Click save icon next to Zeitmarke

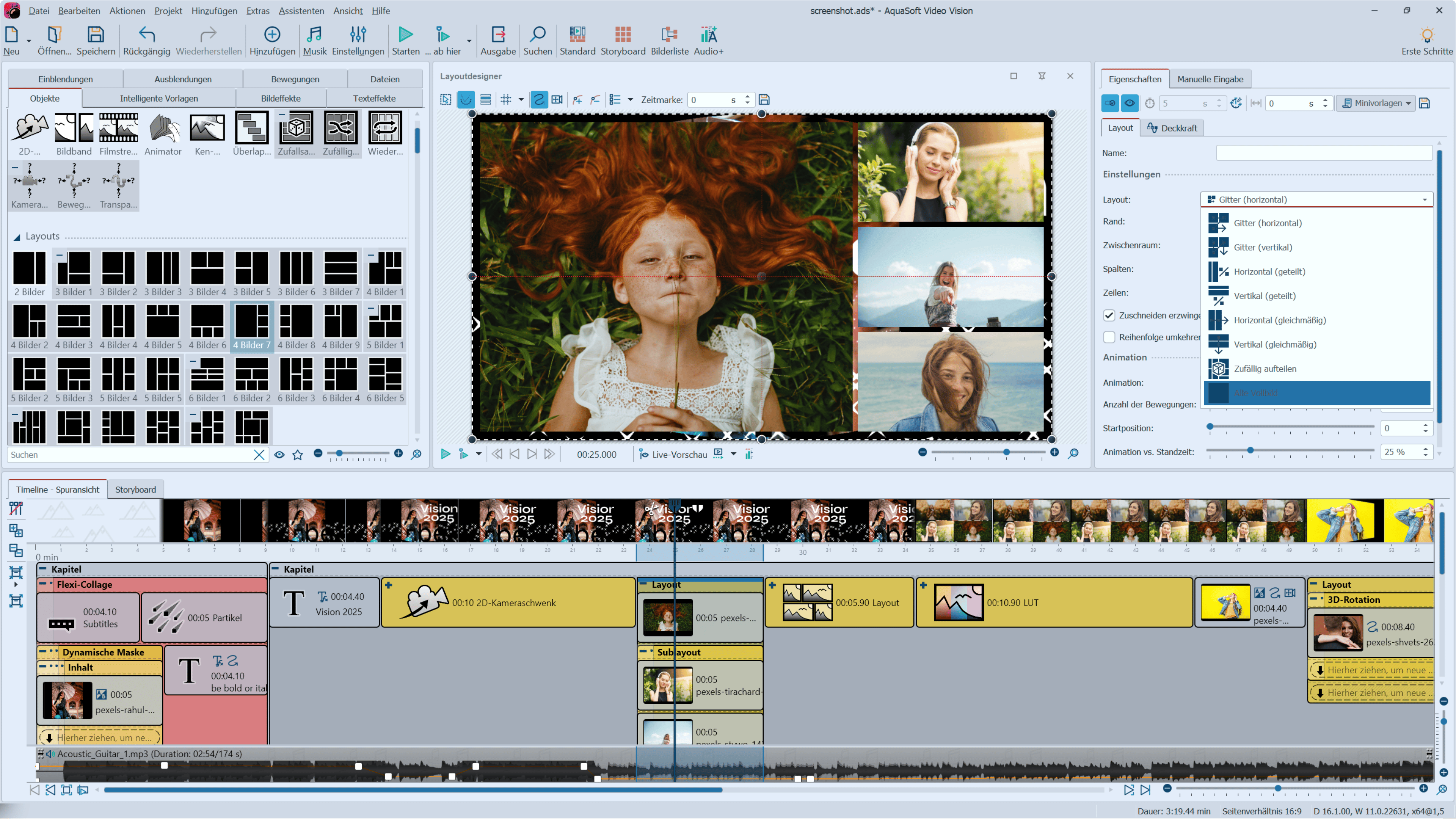point(764,100)
